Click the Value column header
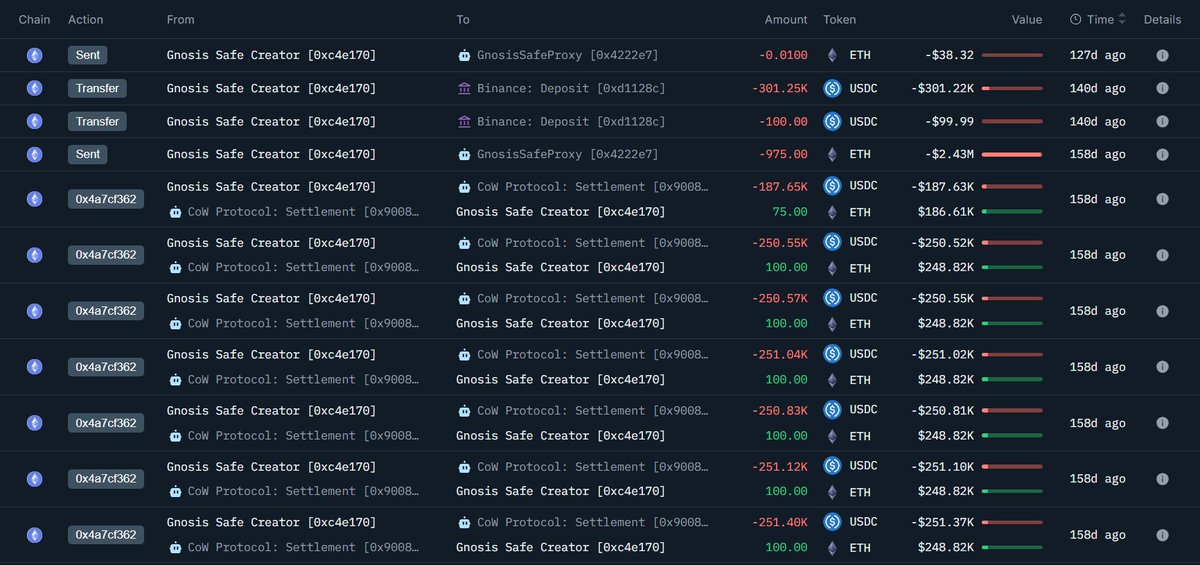Screen dimensions: 1200x565 tap(1026, 19)
